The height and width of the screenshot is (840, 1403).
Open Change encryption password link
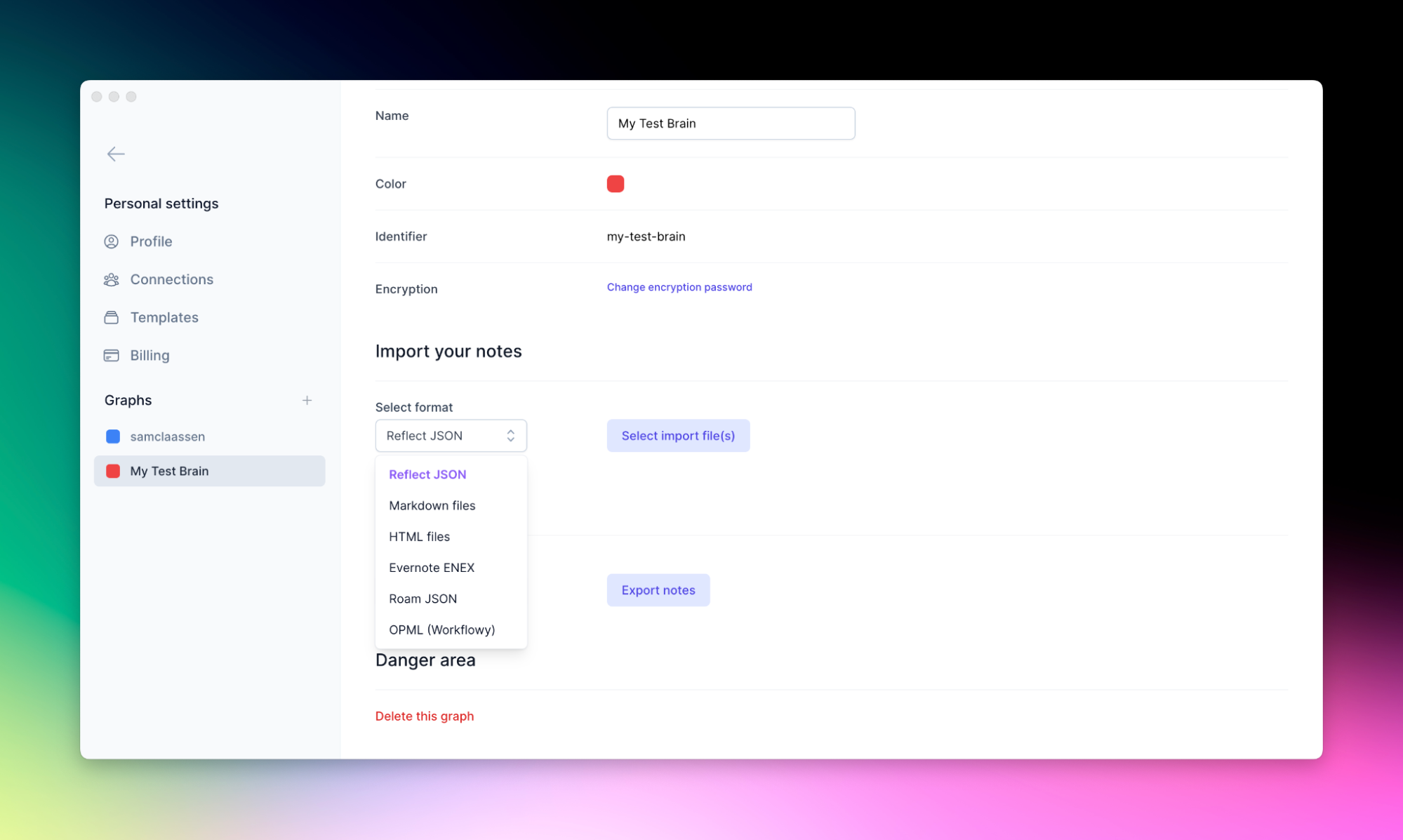pyautogui.click(x=679, y=287)
